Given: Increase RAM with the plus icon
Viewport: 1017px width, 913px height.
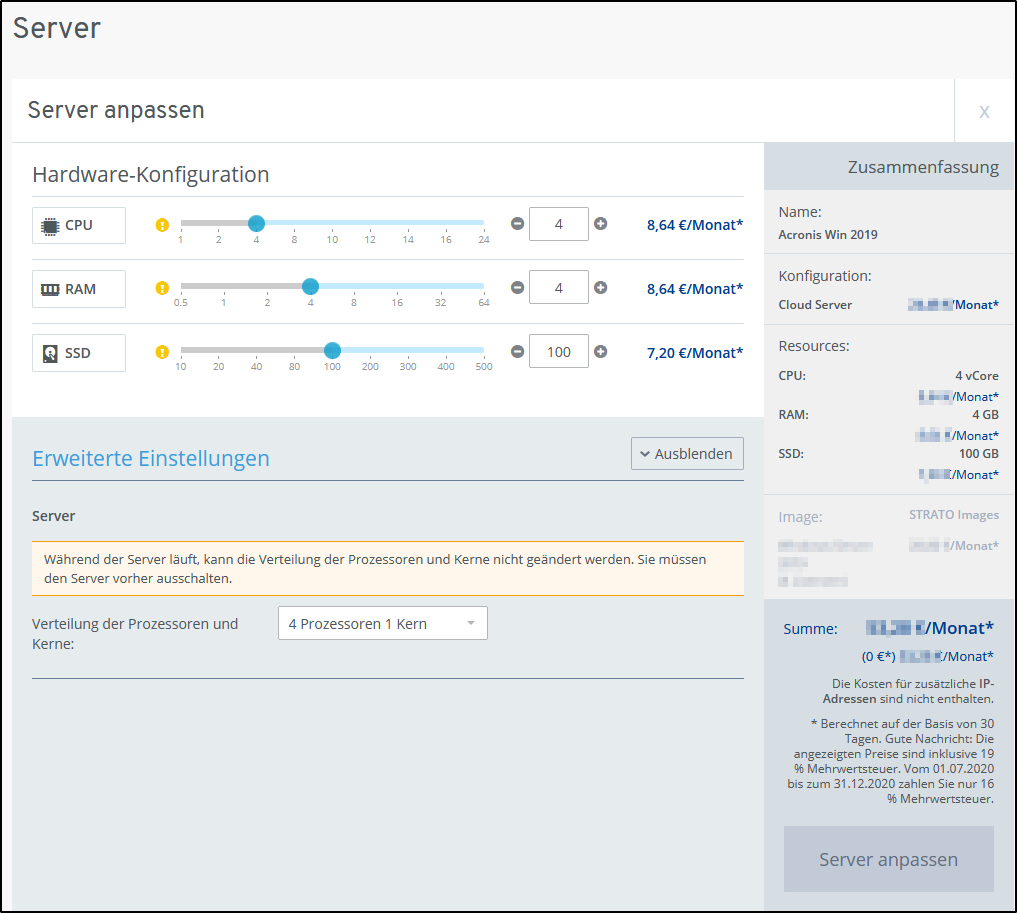Looking at the screenshot, I should 601,287.
